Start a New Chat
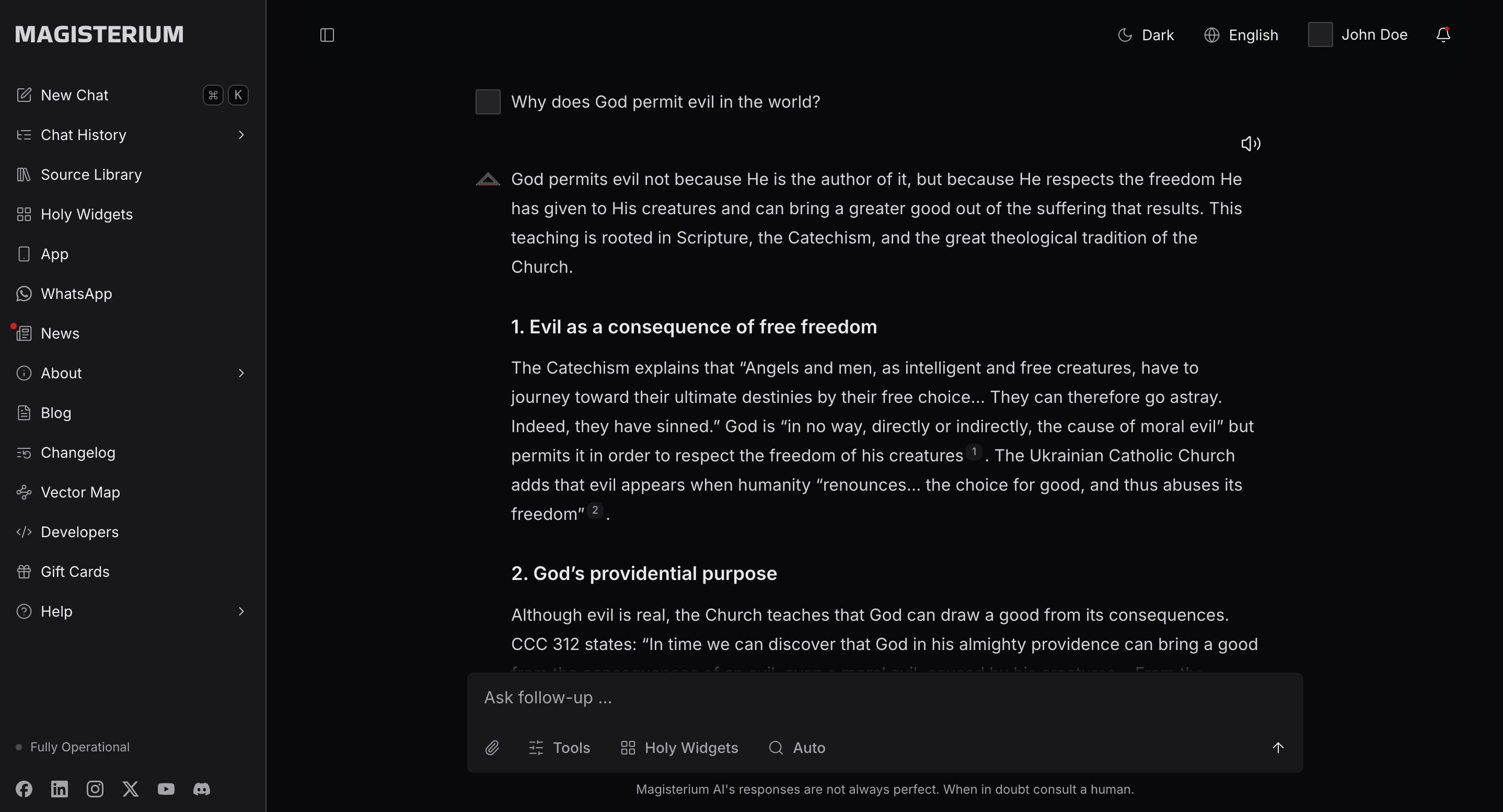Screen dimensions: 1503x812 (74, 95)
